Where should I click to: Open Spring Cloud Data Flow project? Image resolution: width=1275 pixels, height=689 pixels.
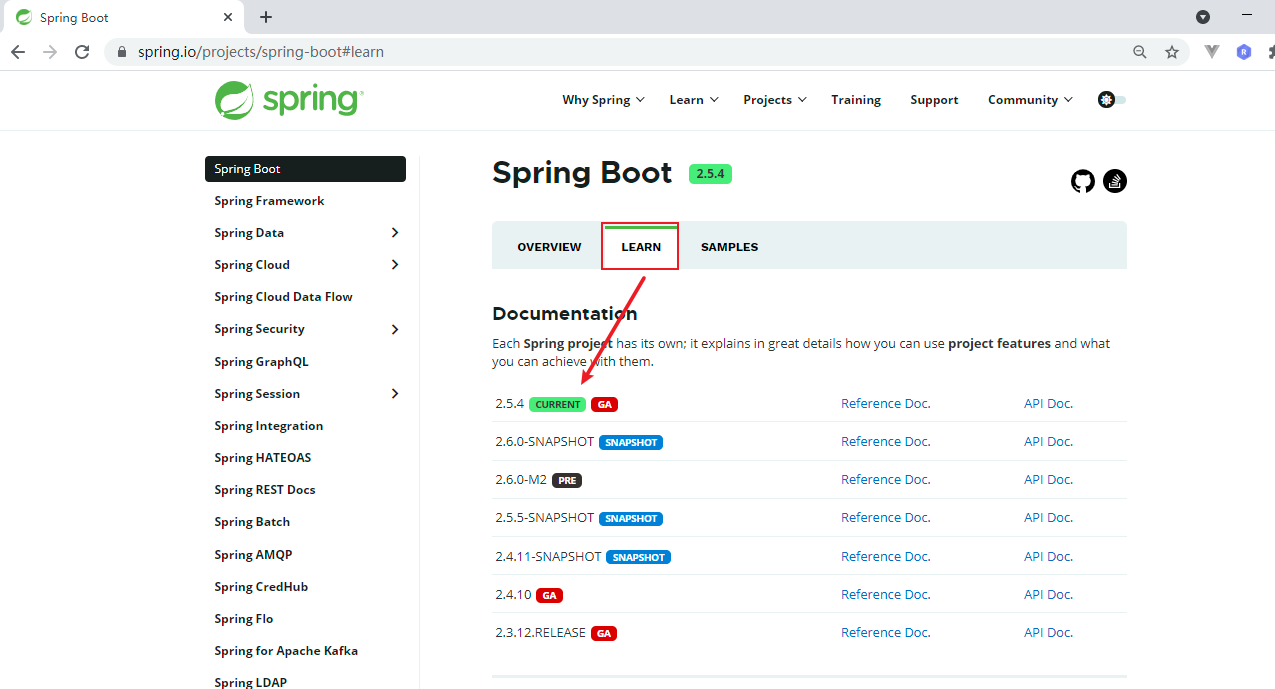click(x=283, y=297)
